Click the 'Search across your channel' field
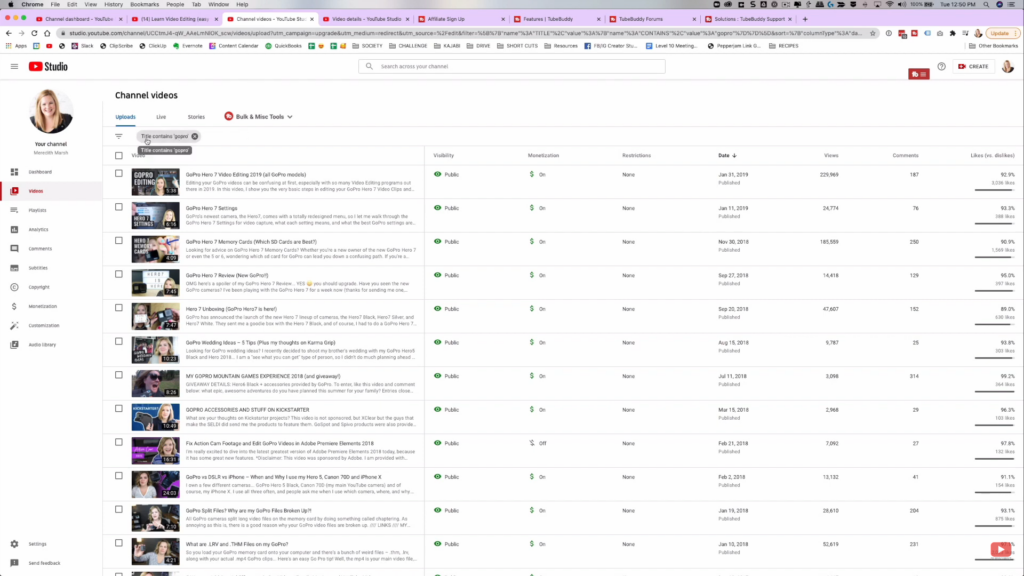 click(x=512, y=66)
